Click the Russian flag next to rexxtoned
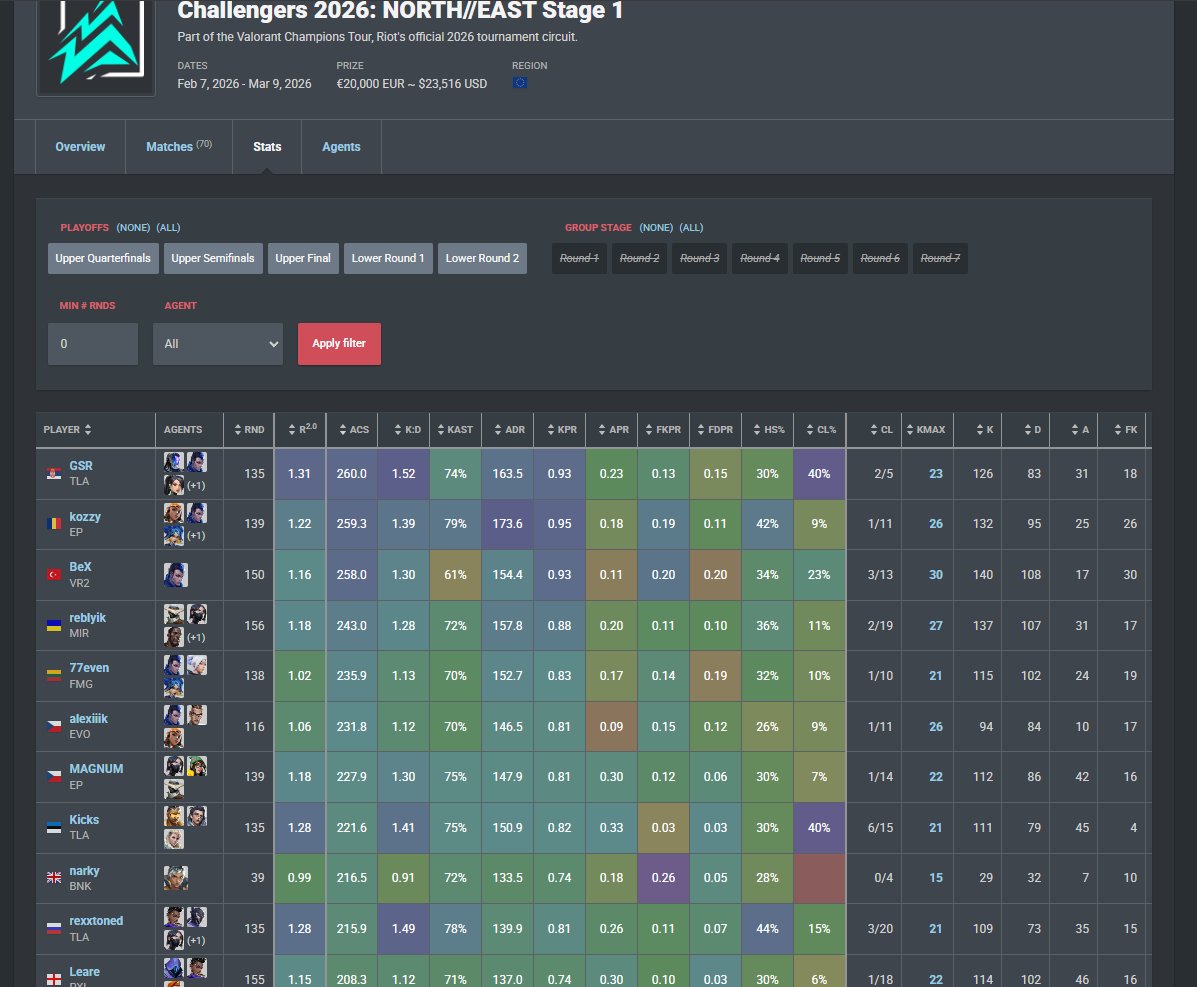 [53, 928]
